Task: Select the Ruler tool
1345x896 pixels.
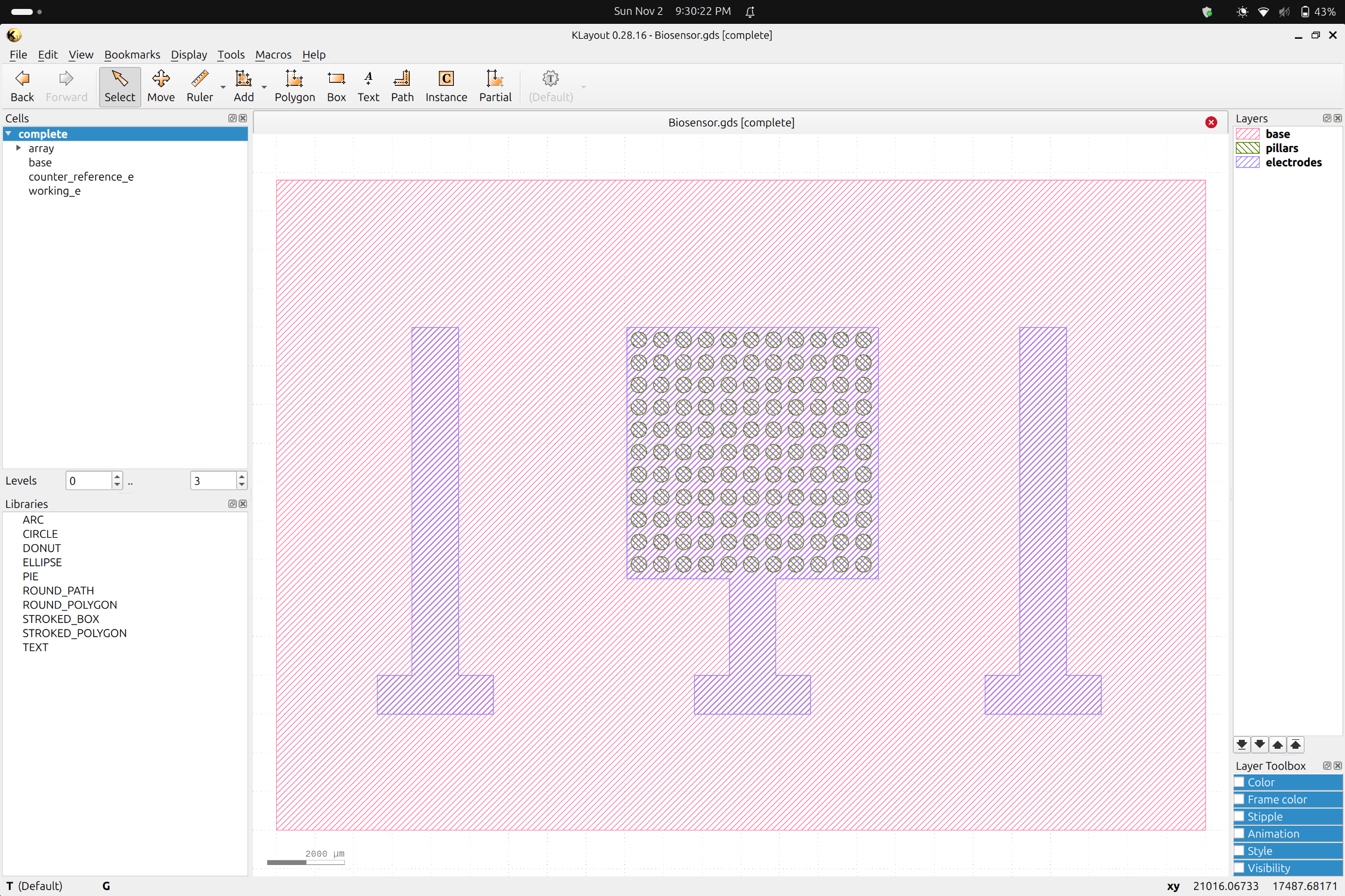Action: click(x=199, y=86)
